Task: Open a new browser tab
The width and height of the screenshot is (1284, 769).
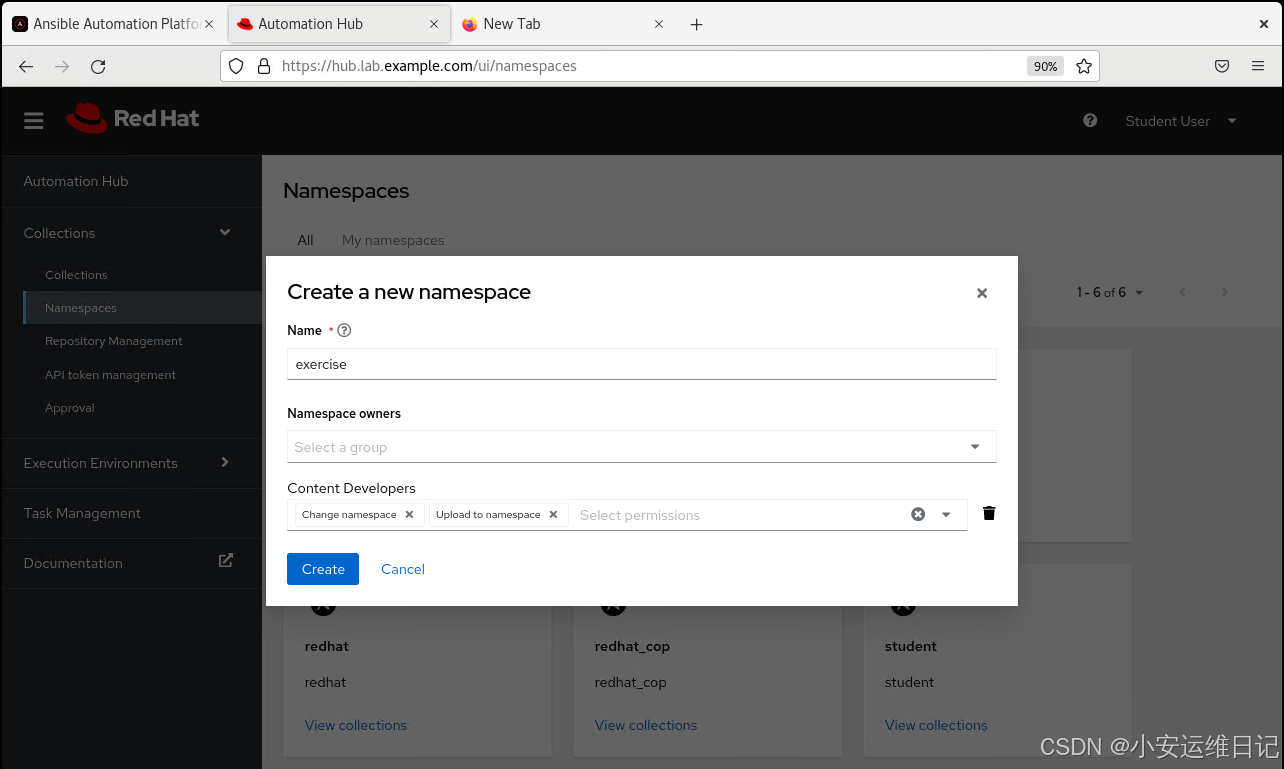Action: pyautogui.click(x=697, y=24)
